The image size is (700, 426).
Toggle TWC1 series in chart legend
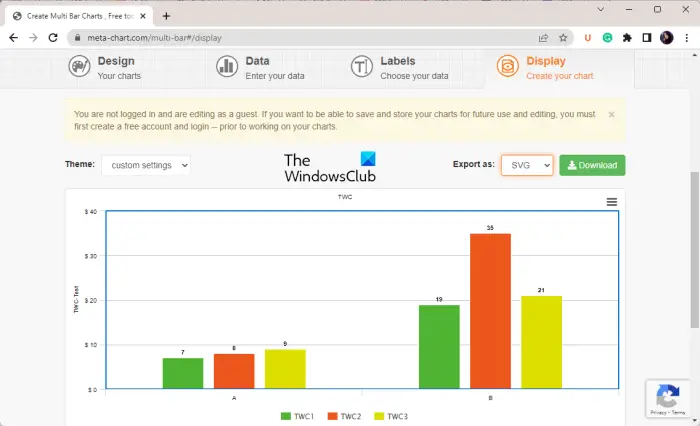click(x=297, y=416)
